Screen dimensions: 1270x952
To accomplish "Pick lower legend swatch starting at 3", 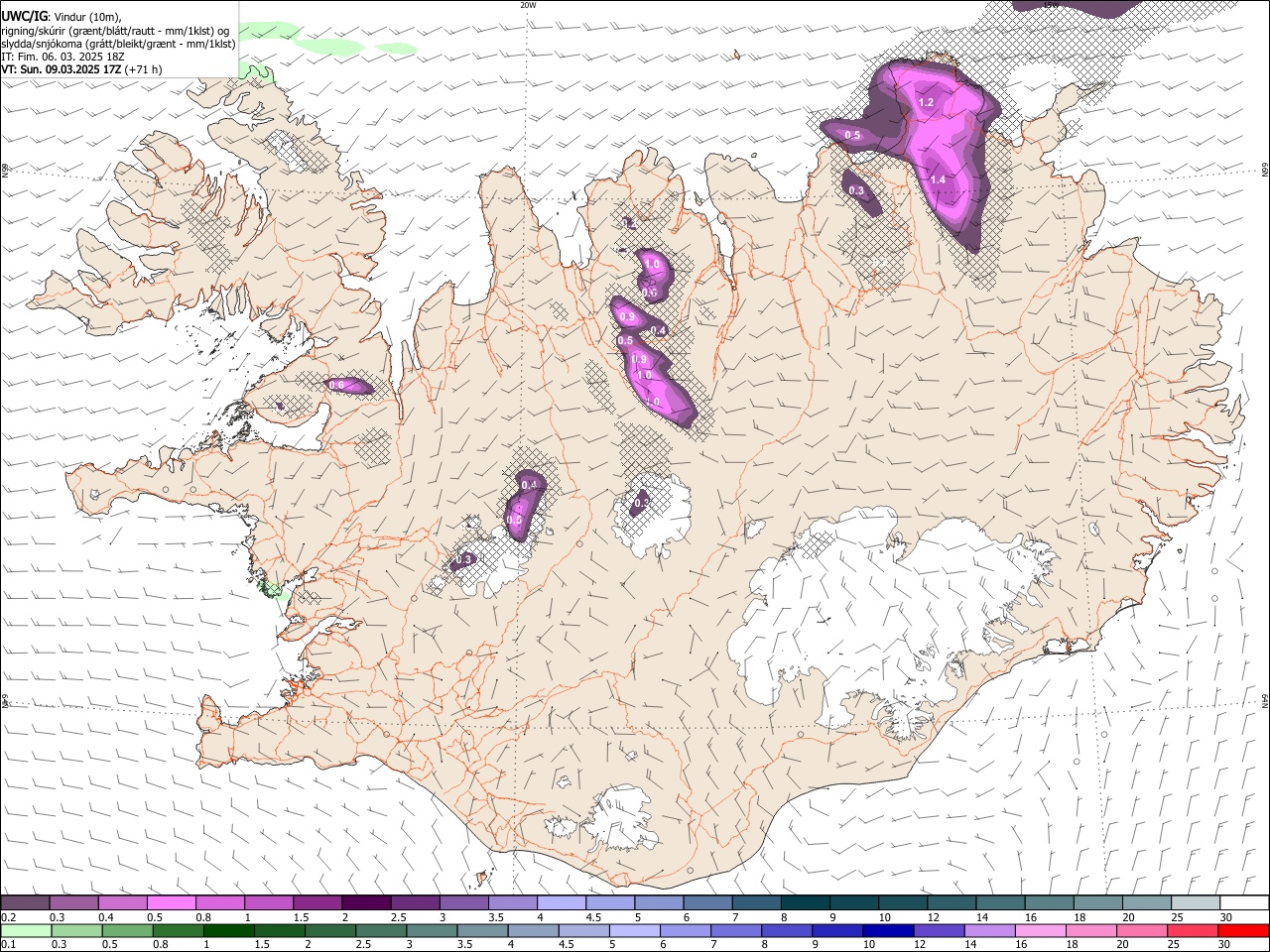I will [432, 930].
